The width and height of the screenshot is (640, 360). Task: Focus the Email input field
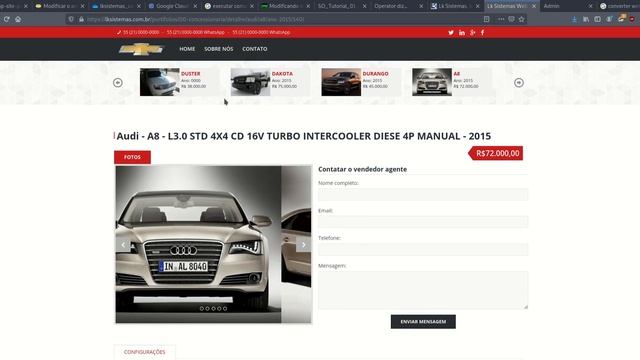[423, 222]
